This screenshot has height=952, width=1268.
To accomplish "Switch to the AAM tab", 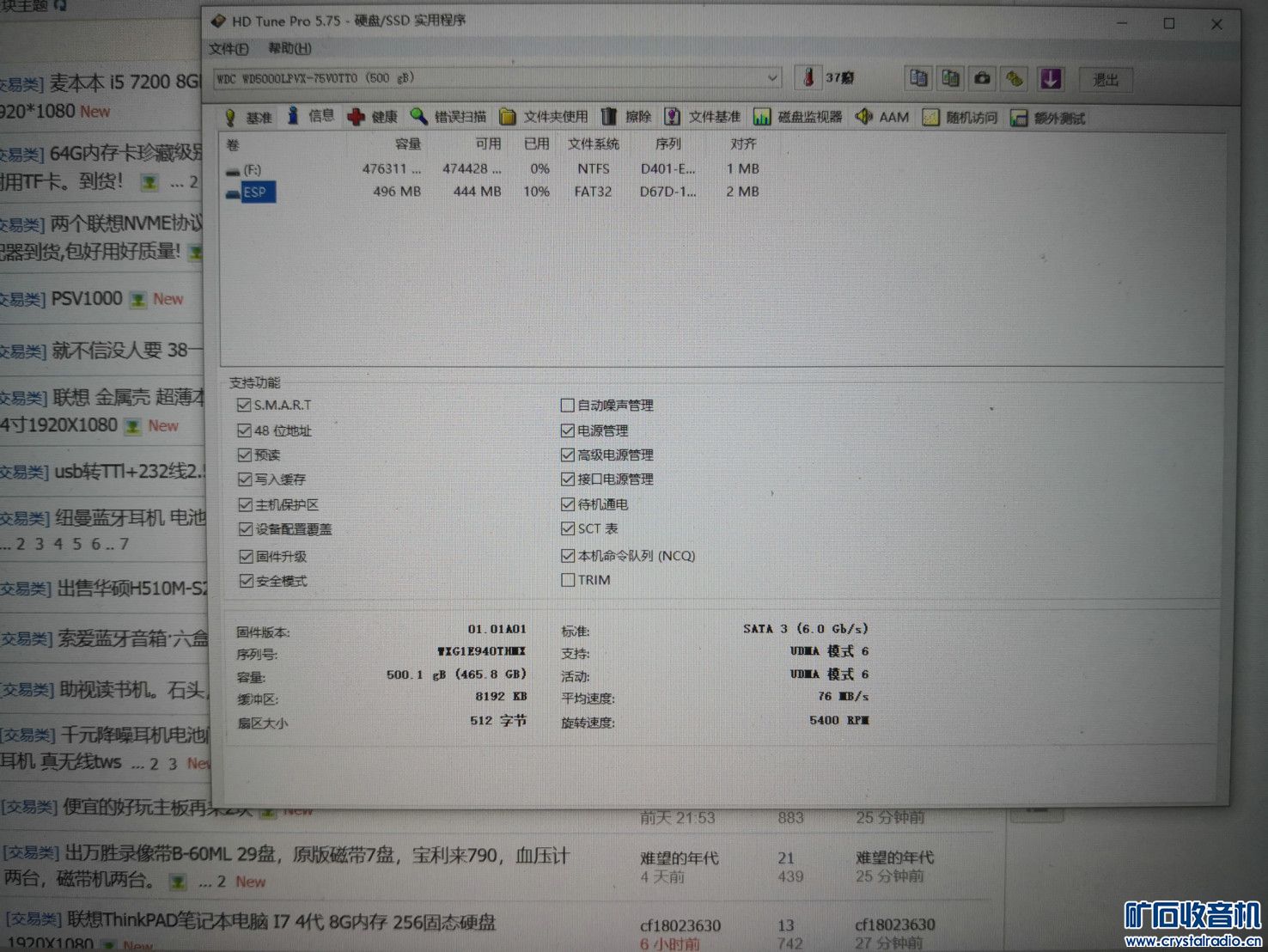I will [x=882, y=117].
